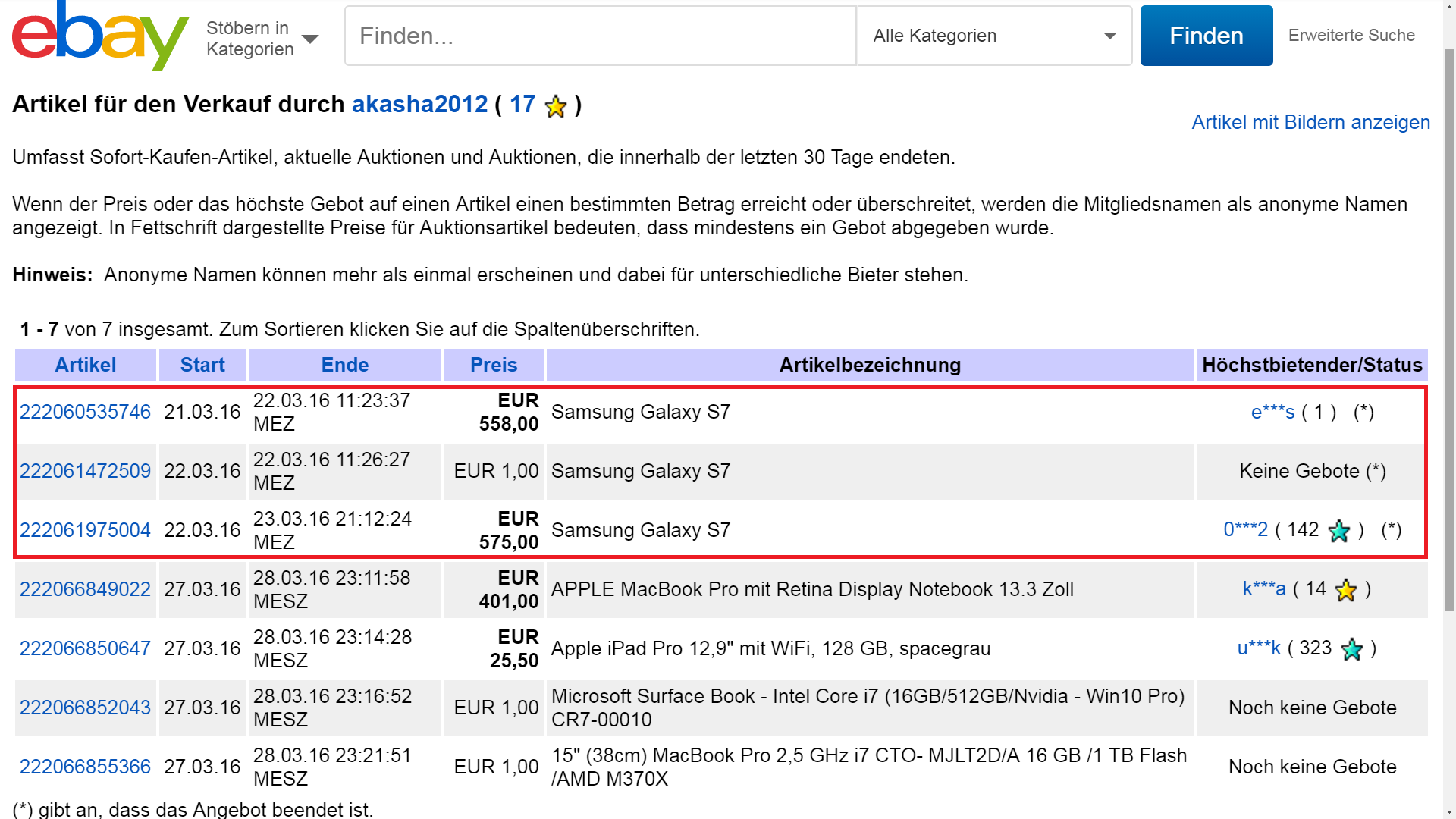Click yellow star next to seller rating 17
Screen dimensions: 1456x819
pos(556,106)
